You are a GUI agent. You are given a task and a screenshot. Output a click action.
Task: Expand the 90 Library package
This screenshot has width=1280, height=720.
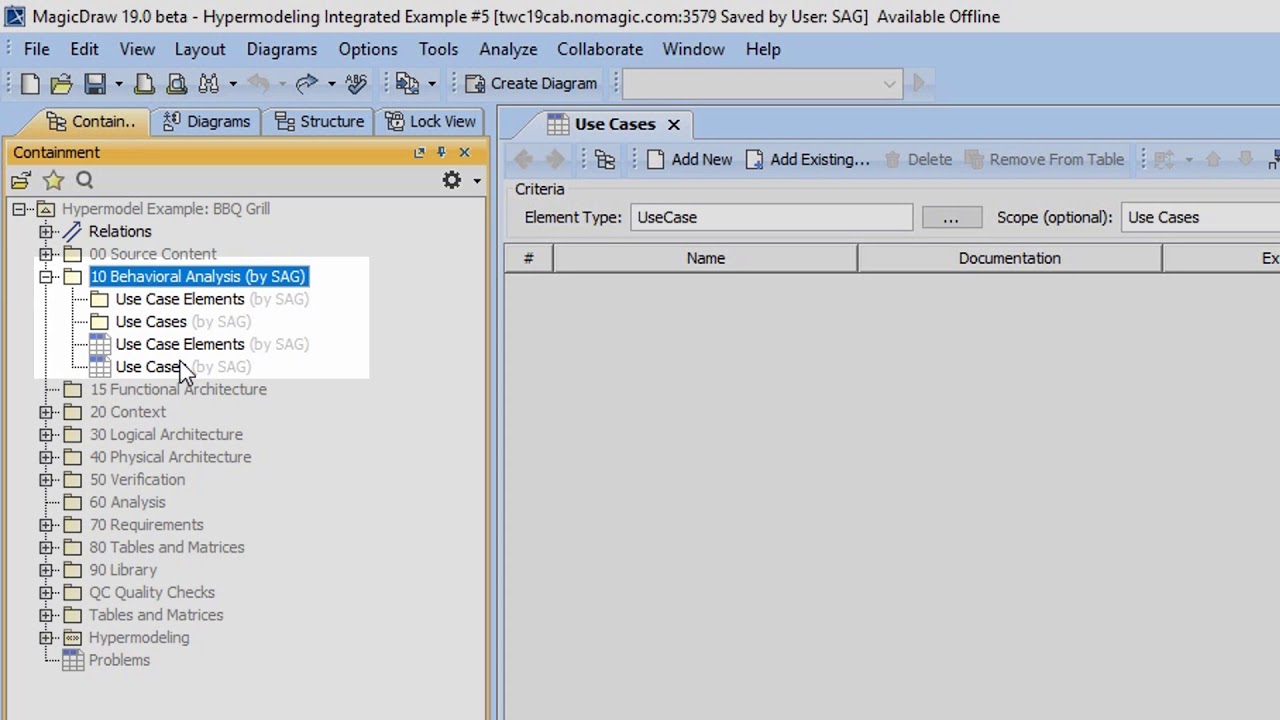[x=46, y=570]
